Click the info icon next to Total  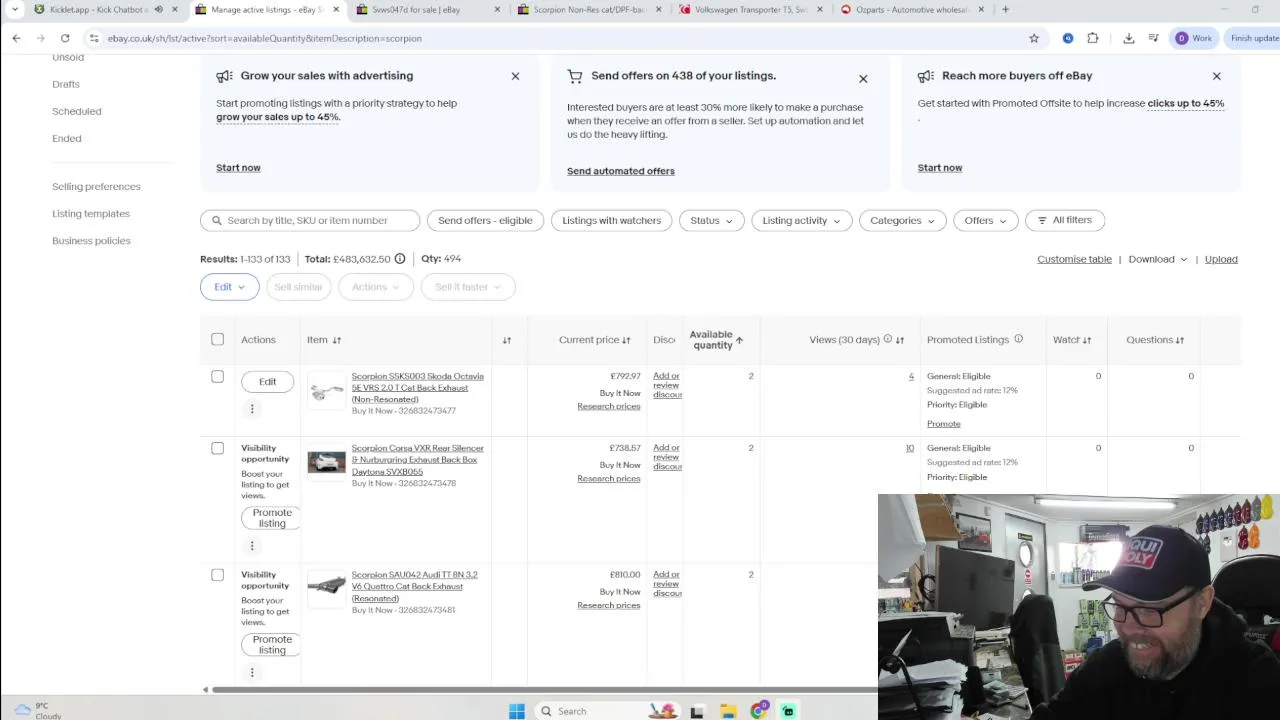click(x=400, y=259)
